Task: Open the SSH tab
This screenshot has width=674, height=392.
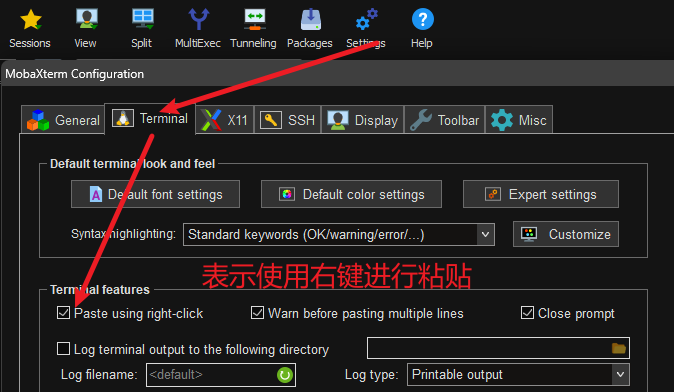Action: point(288,120)
